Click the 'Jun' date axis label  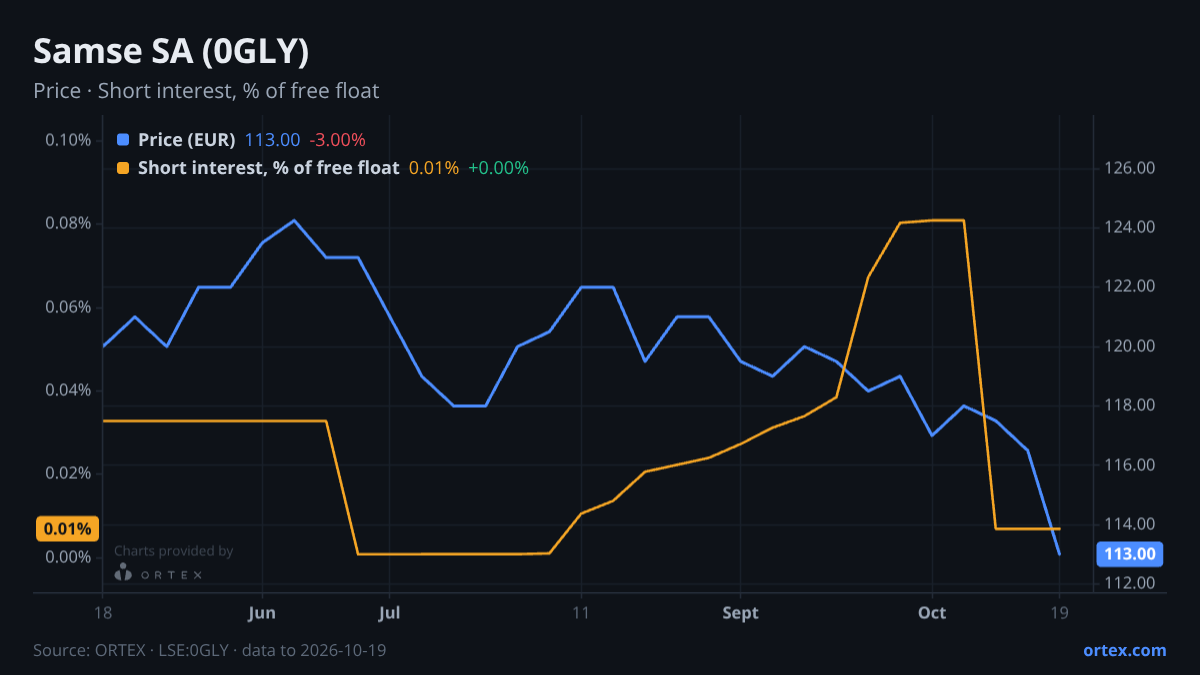[262, 612]
